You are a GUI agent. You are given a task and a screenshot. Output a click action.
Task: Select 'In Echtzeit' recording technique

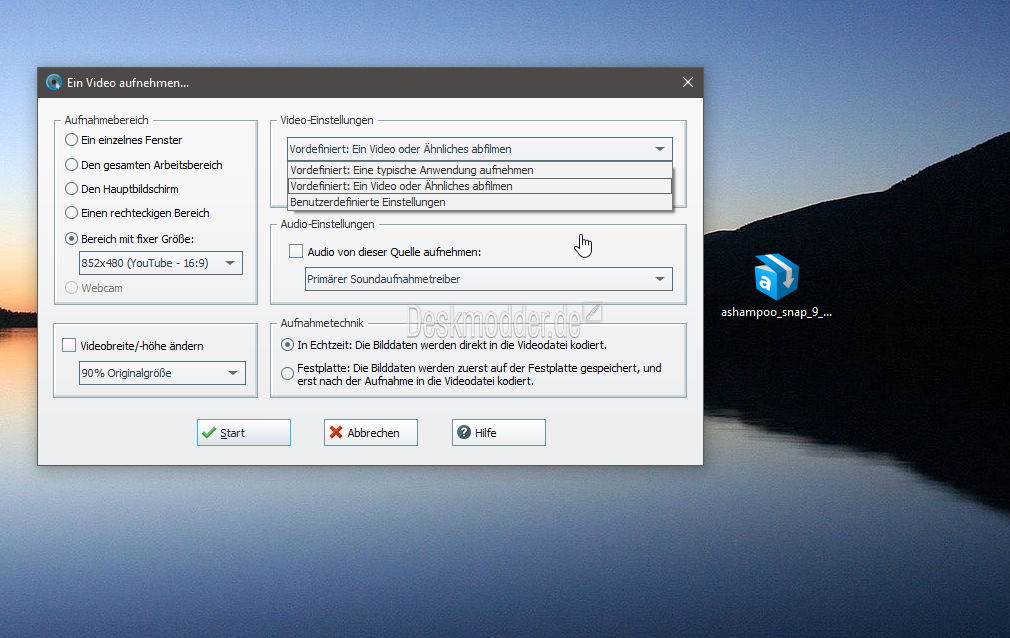click(x=287, y=345)
